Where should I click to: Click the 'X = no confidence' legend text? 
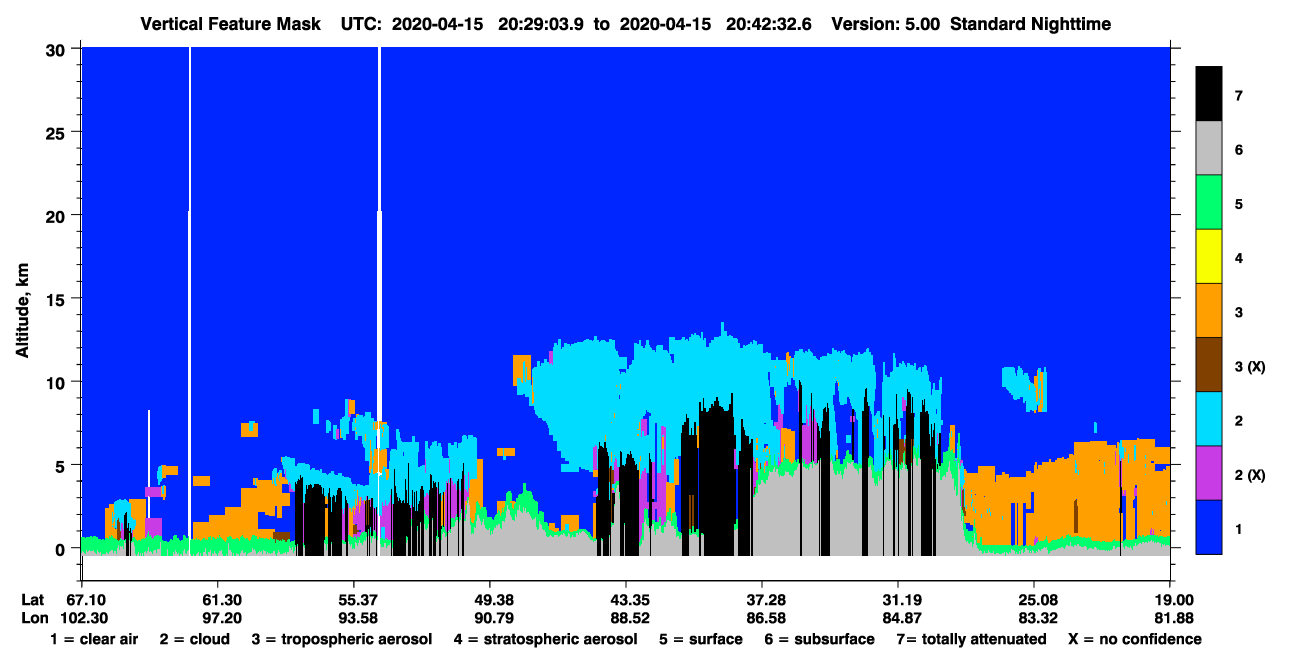tap(1134, 639)
